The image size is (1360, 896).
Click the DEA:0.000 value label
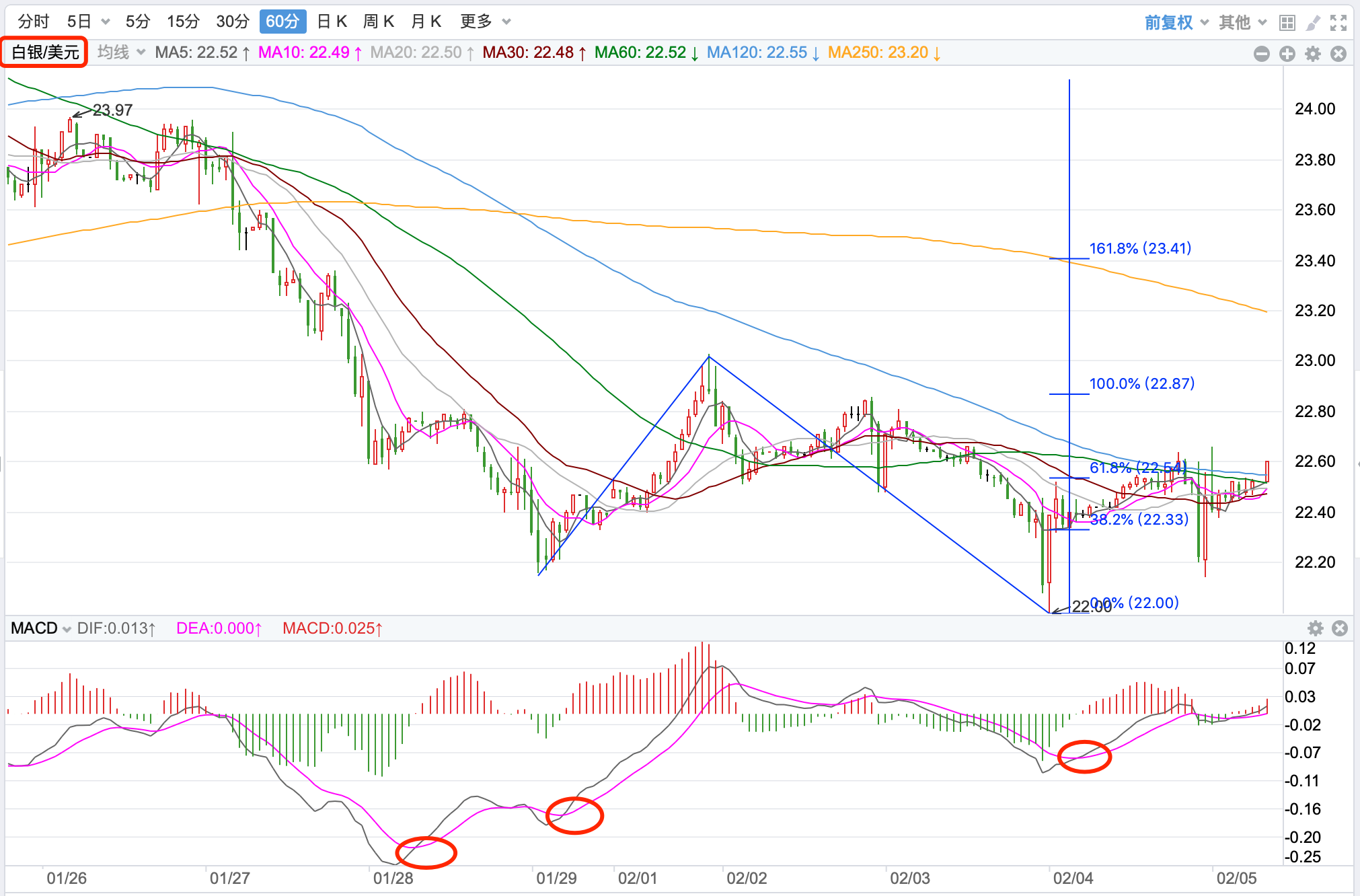(x=219, y=628)
